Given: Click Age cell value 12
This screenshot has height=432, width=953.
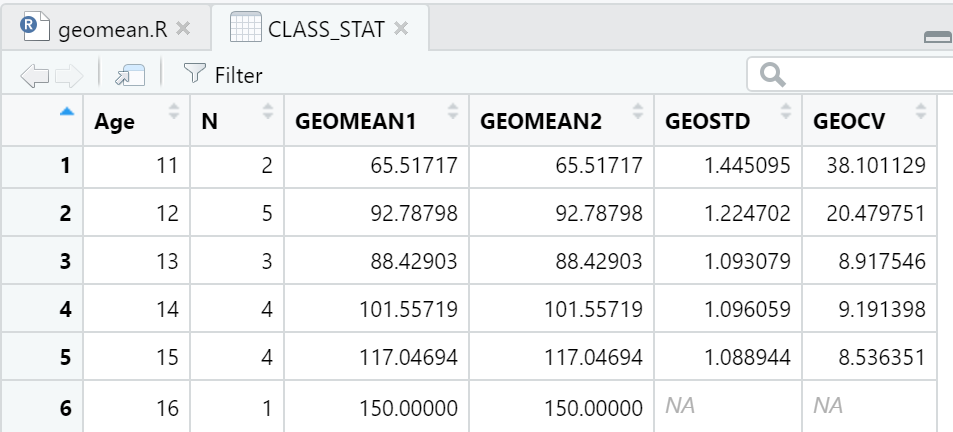Looking at the screenshot, I should click(136, 213).
